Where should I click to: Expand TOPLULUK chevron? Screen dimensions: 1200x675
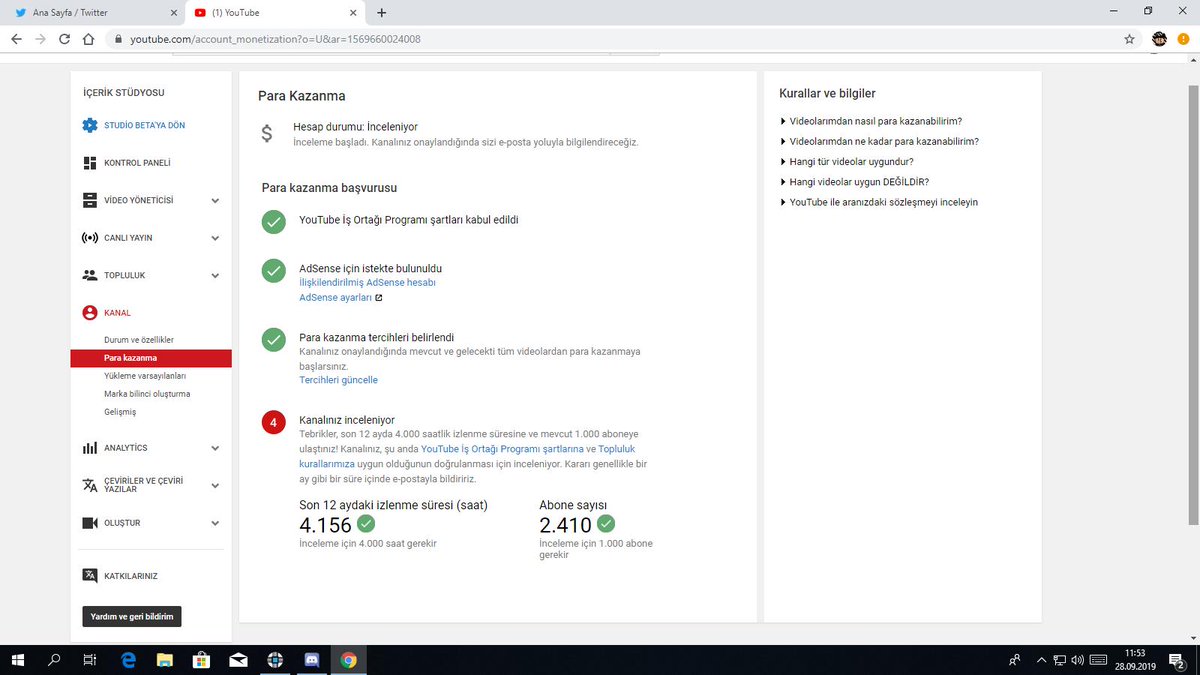pyautogui.click(x=215, y=276)
